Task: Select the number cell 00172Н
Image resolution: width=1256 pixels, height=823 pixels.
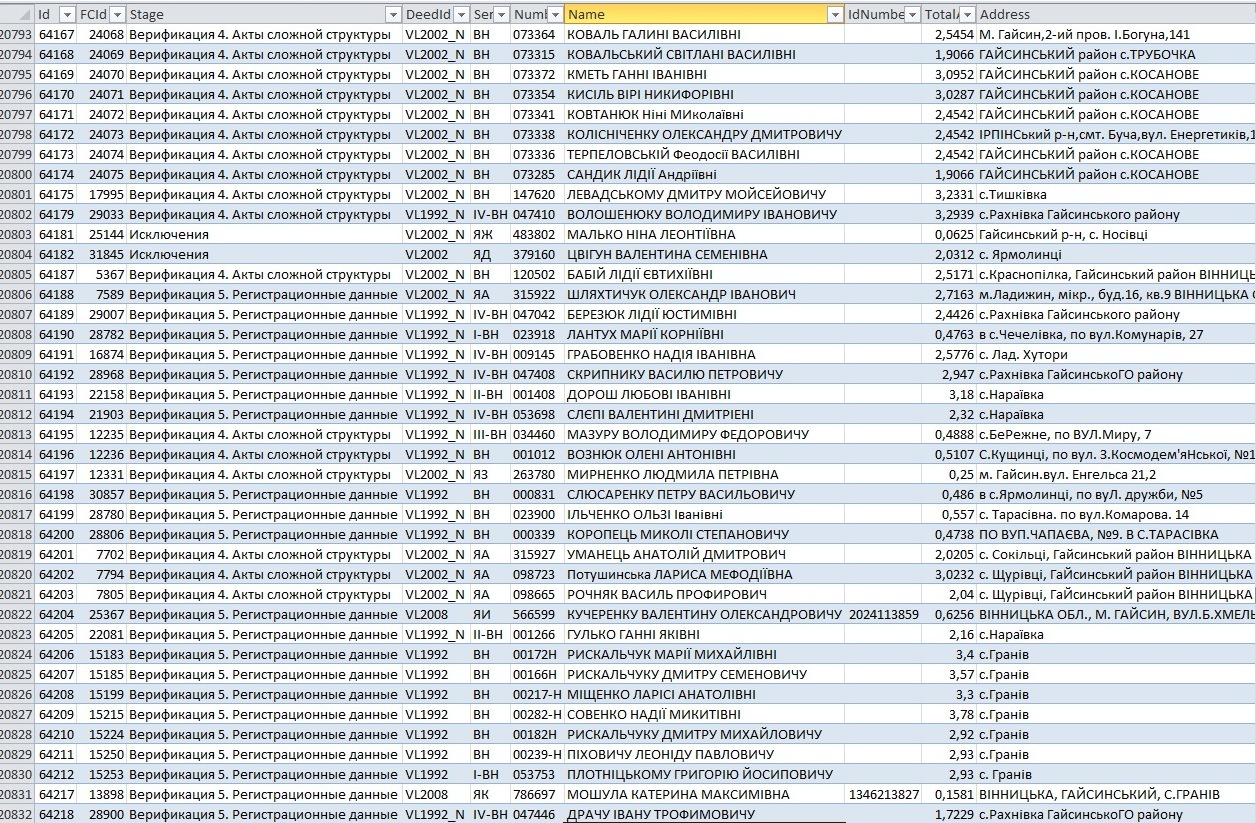Action: coord(538,655)
